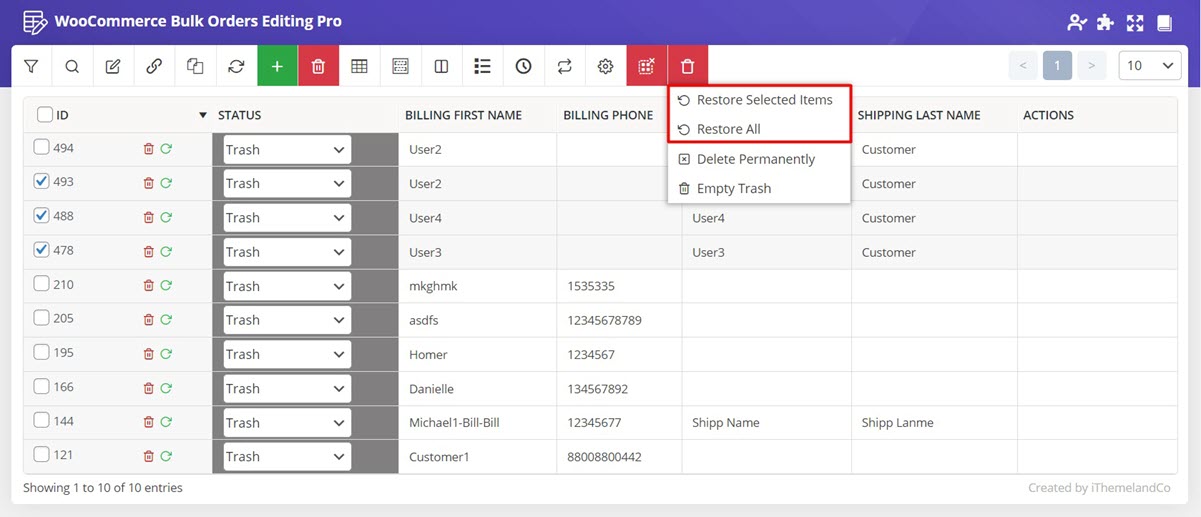The width and height of the screenshot is (1201, 517).
Task: Click the red delete trash toolbar button
Action: coord(318,66)
